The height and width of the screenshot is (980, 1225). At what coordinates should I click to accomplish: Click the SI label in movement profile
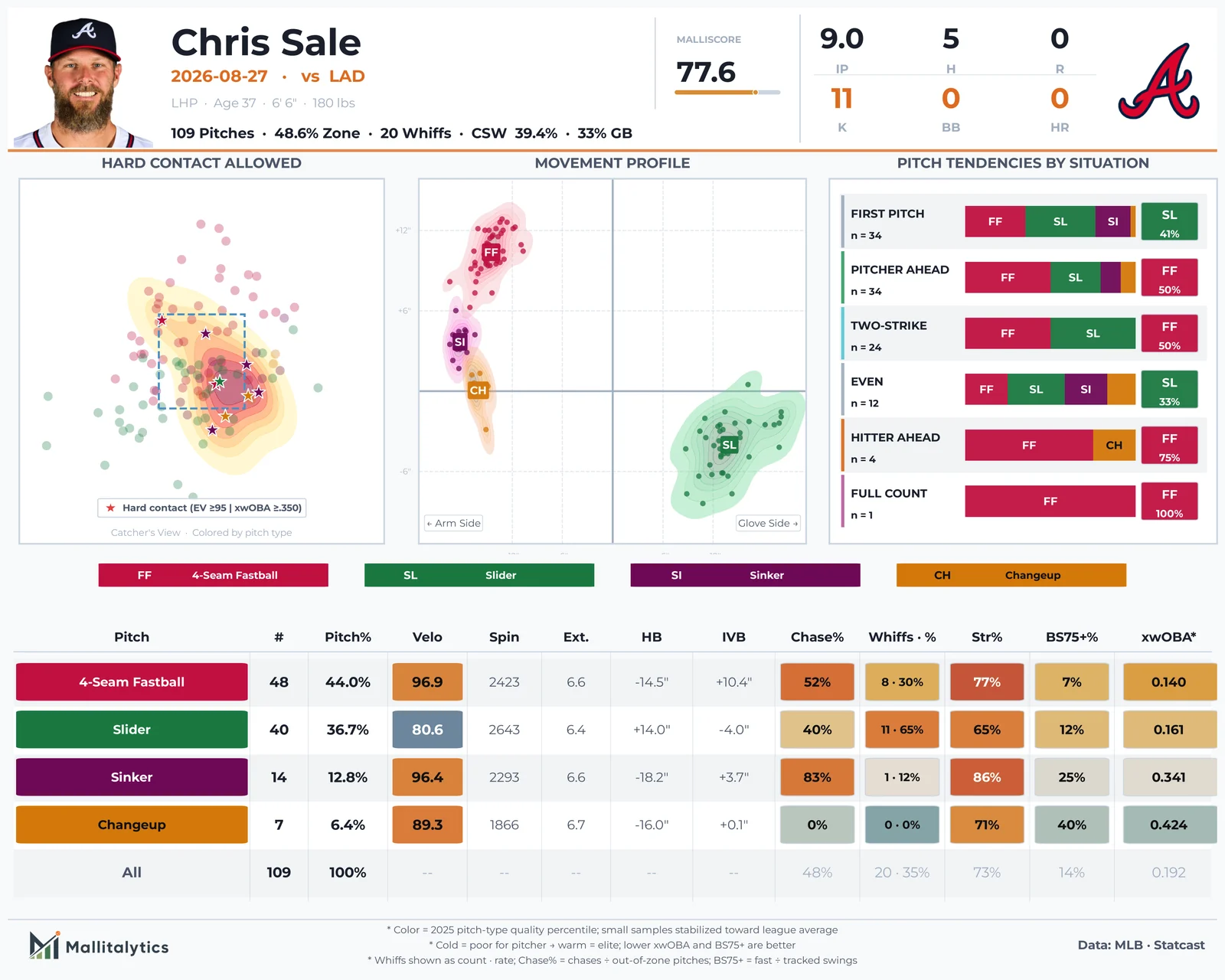pyautogui.click(x=459, y=342)
